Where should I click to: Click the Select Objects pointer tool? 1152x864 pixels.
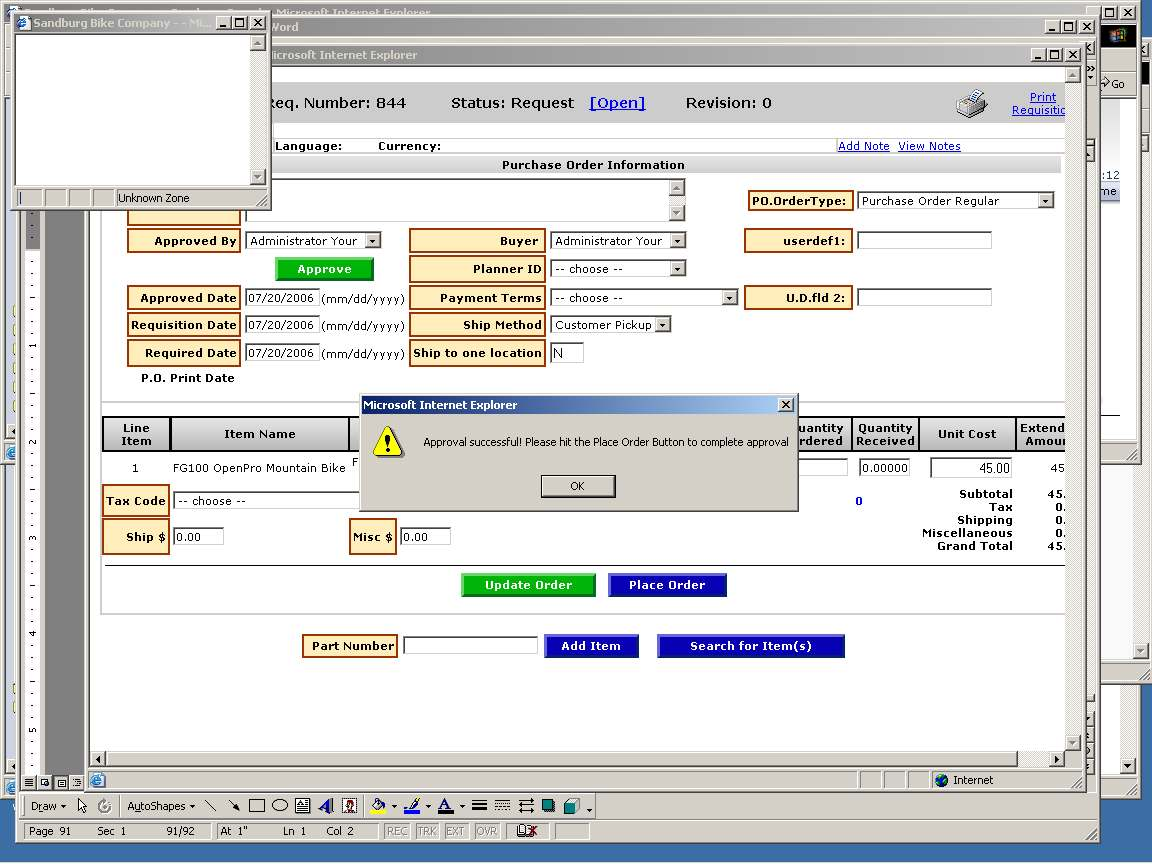(83, 806)
